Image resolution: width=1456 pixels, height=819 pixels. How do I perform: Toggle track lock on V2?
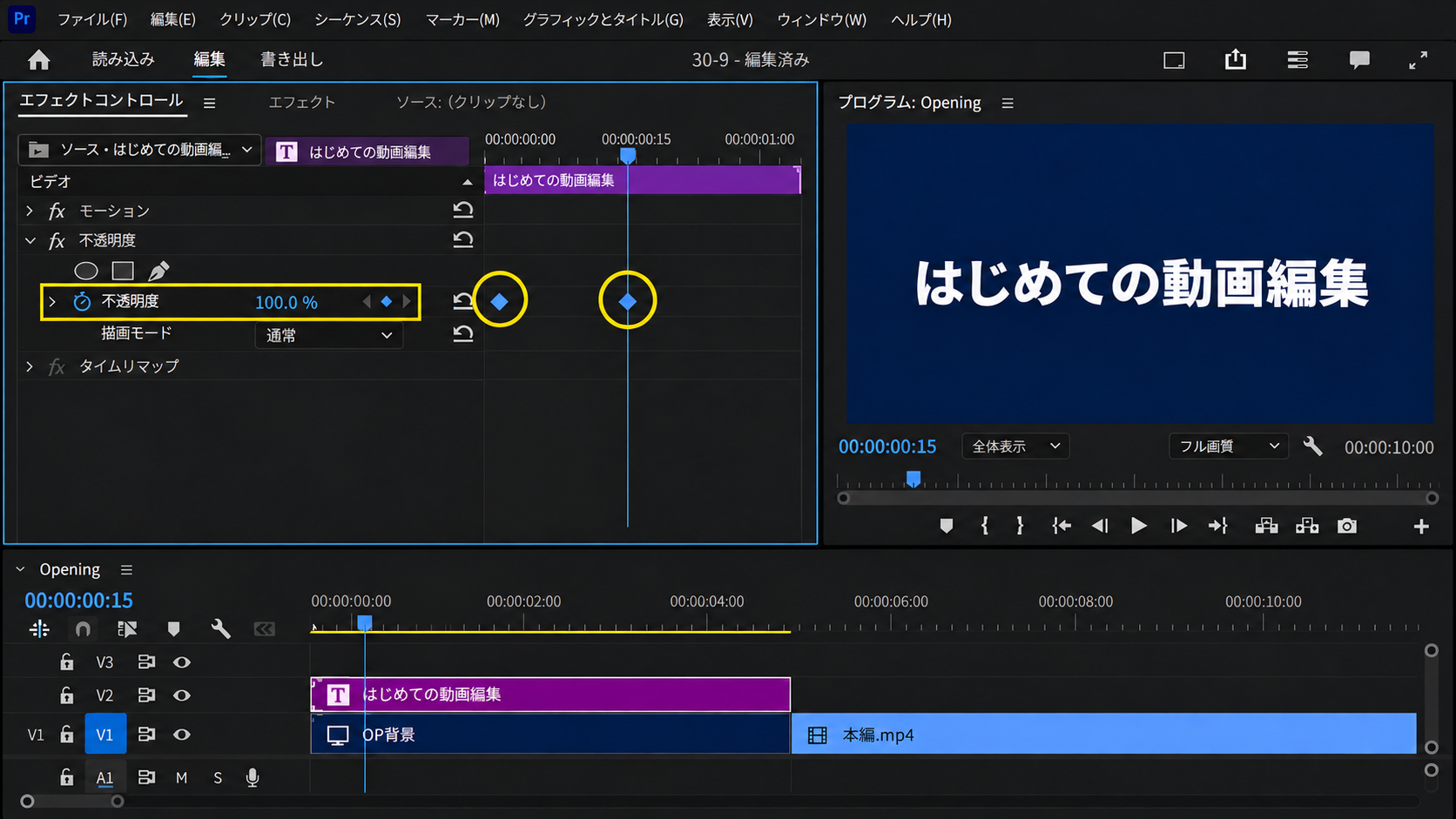pos(67,695)
